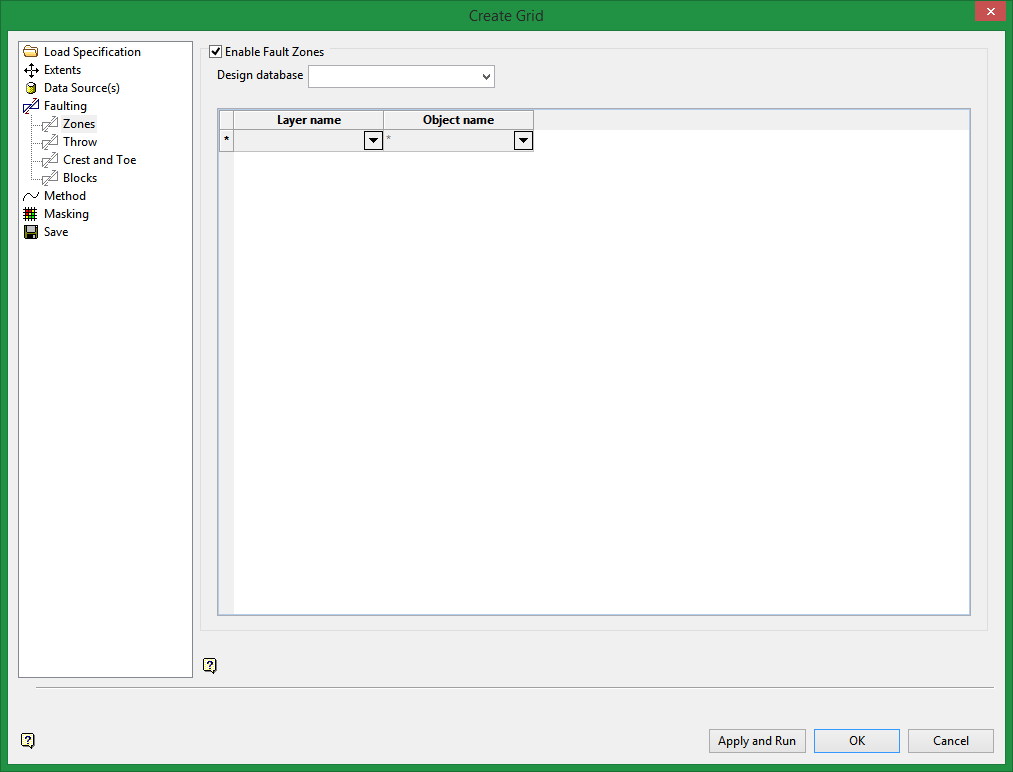Click the Object name column header
Image resolution: width=1013 pixels, height=772 pixels.
point(459,120)
